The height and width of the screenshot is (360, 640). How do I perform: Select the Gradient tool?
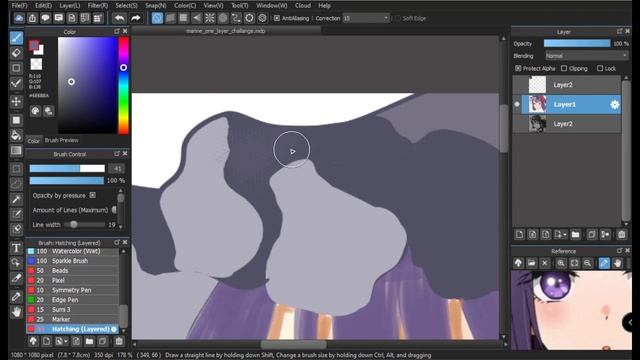click(x=16, y=151)
